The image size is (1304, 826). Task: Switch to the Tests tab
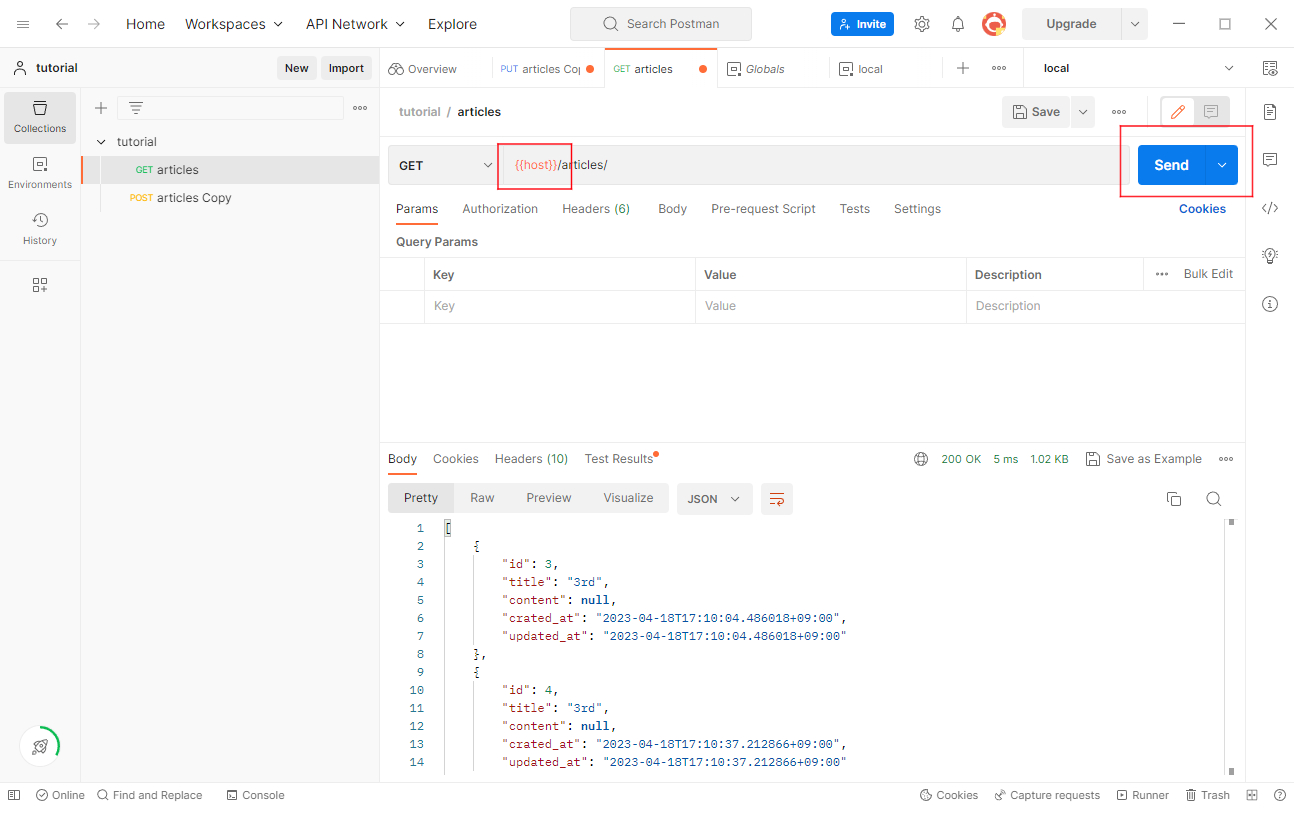(854, 209)
